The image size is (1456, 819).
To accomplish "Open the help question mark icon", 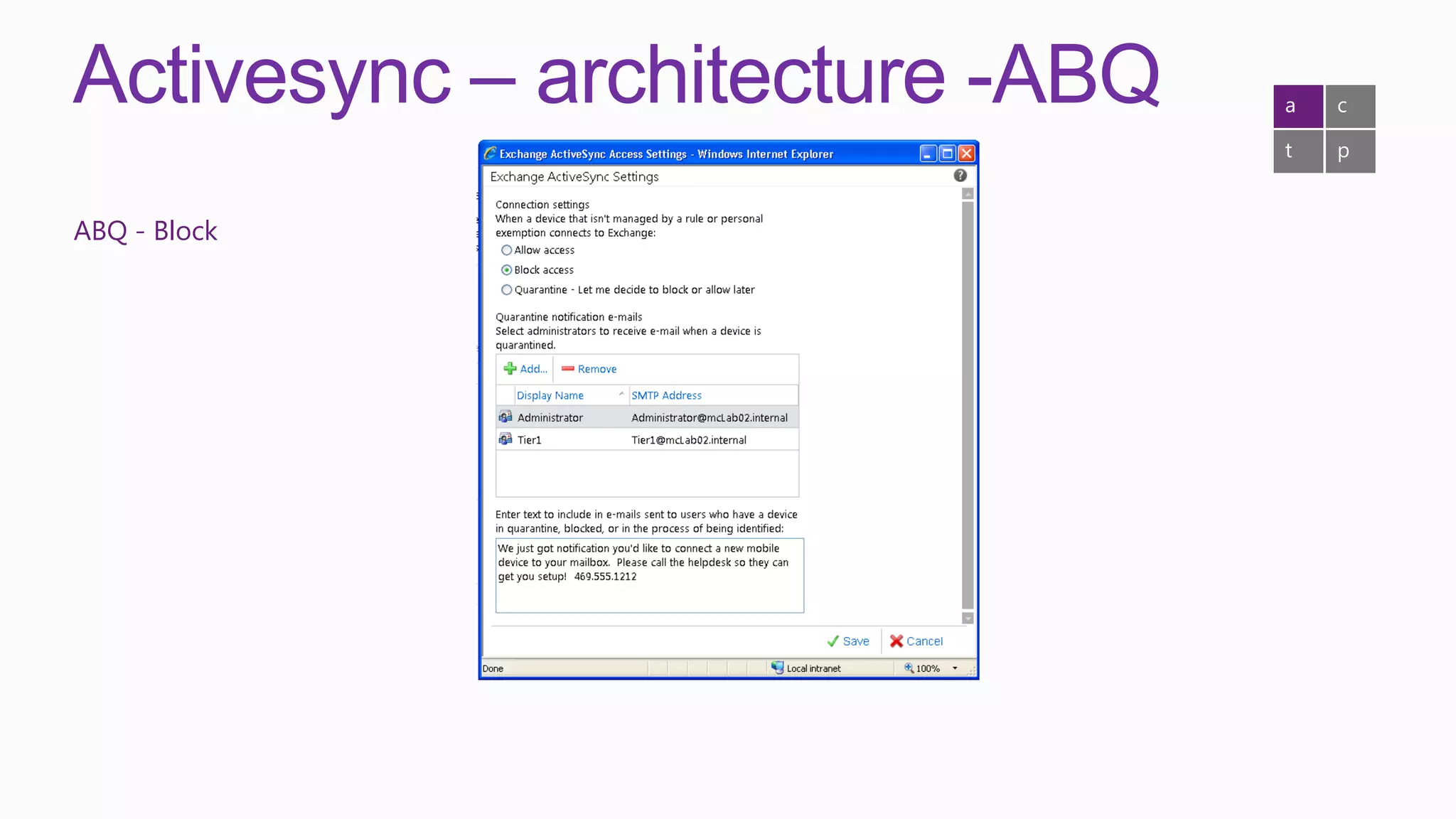I will pyautogui.click(x=960, y=176).
